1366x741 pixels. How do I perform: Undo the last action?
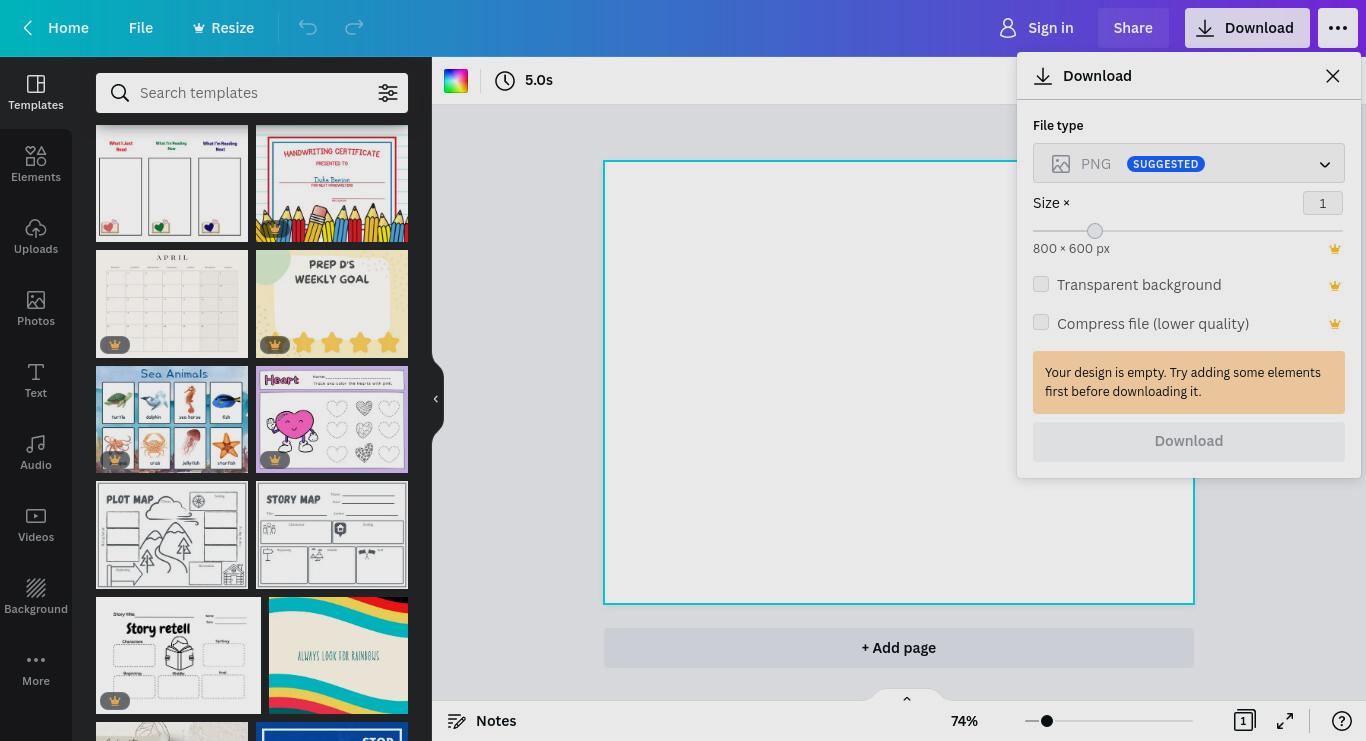click(x=308, y=28)
